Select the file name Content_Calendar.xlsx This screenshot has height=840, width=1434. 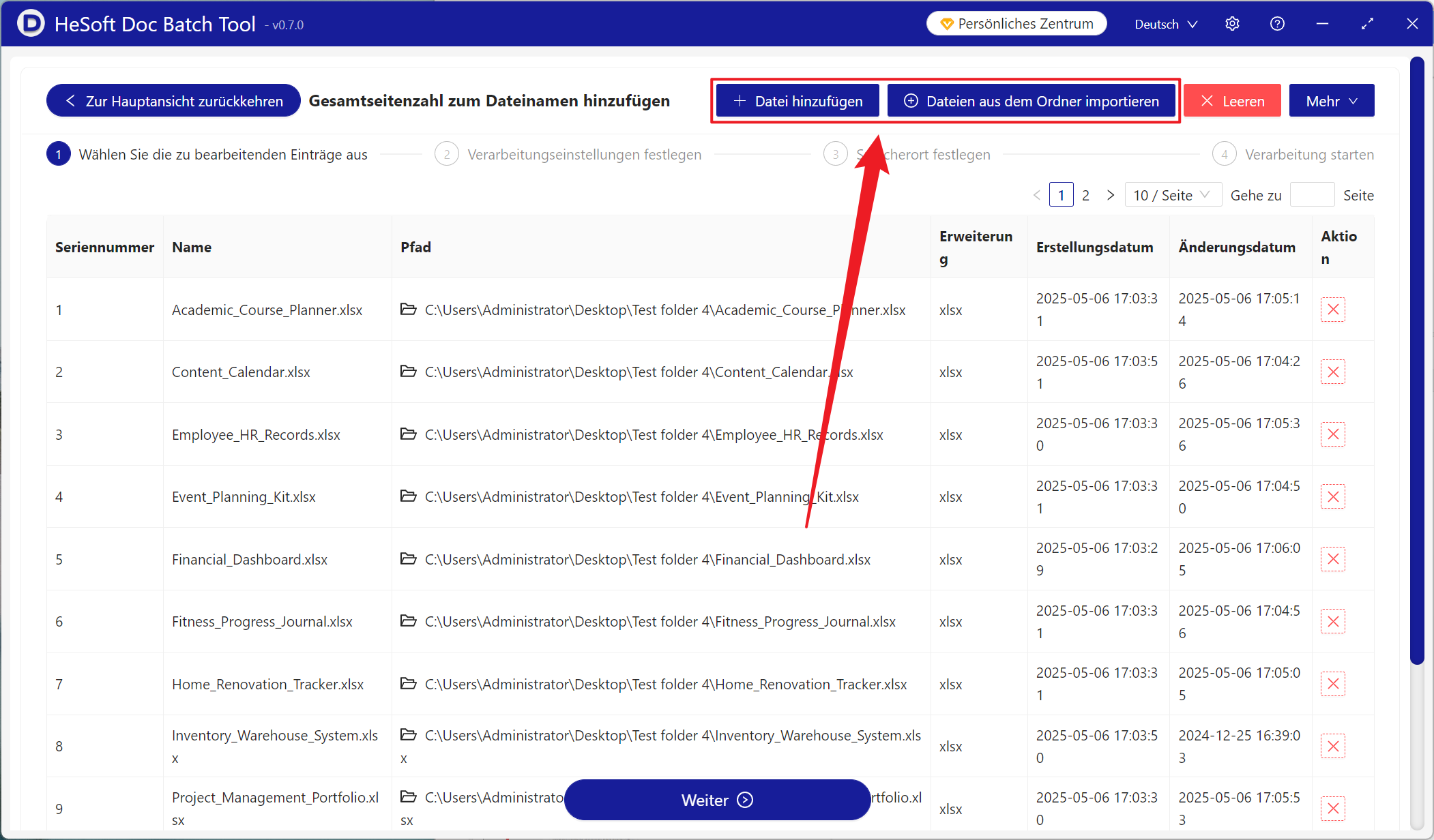pos(241,372)
